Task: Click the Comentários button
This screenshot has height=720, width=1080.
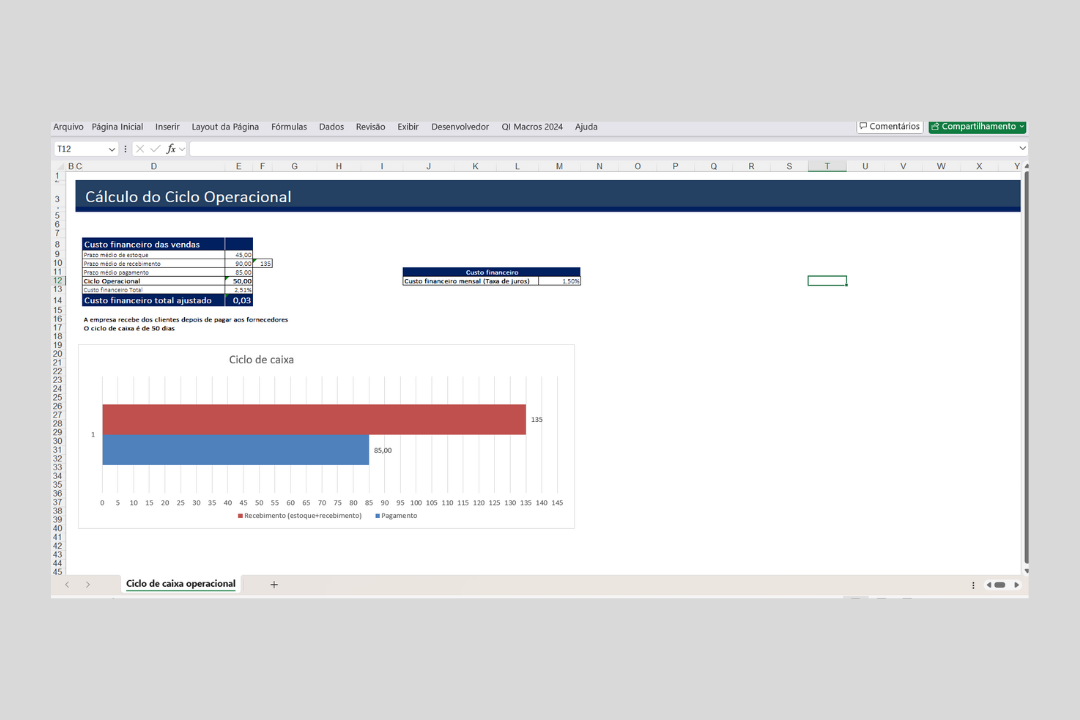Action: click(889, 127)
